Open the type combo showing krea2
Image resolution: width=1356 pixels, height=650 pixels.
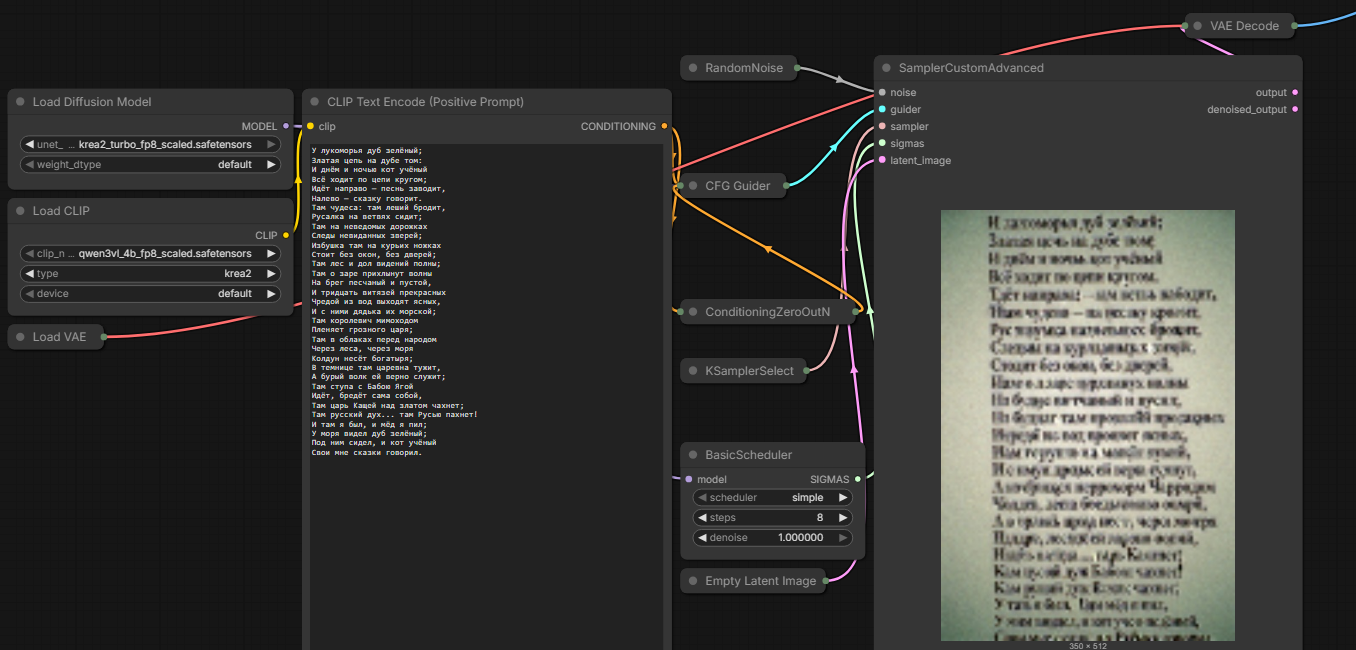pyautogui.click(x=150, y=273)
